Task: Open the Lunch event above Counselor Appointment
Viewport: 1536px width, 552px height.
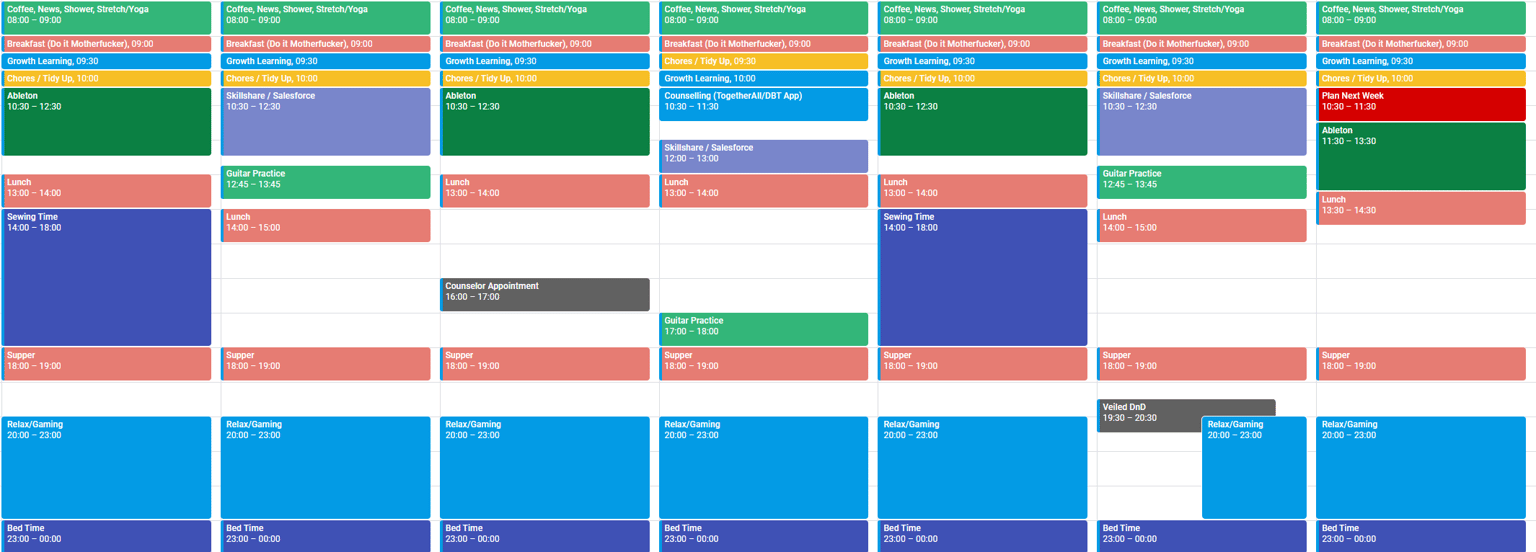Action: 545,191
